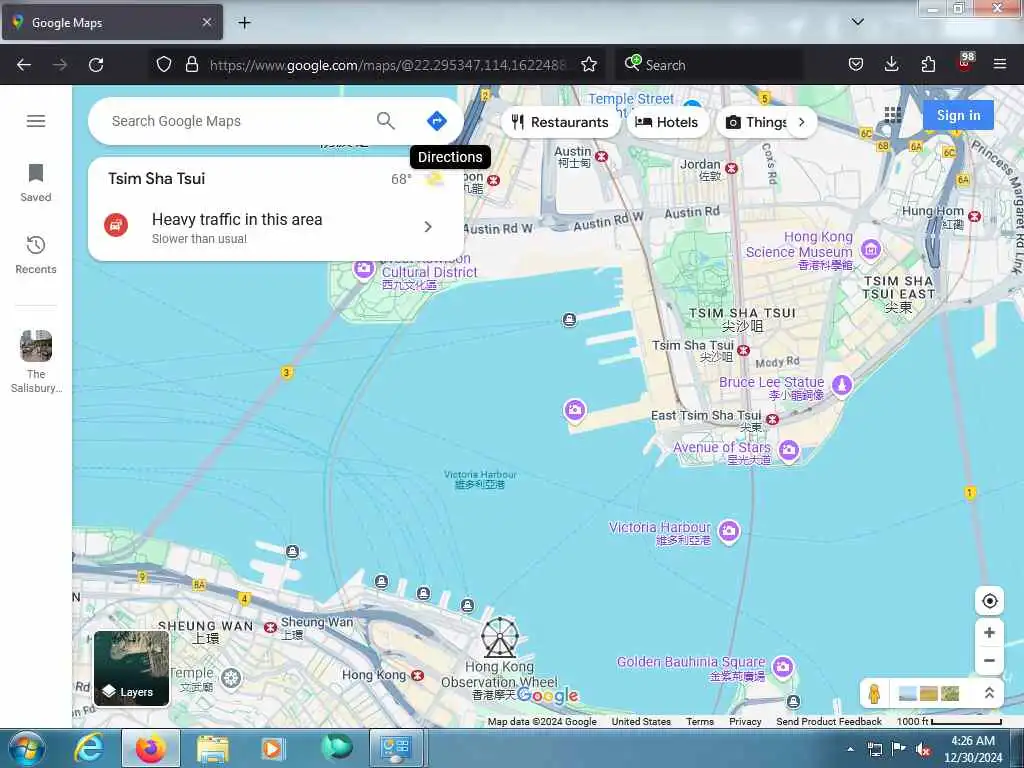This screenshot has height=768, width=1024.
Task: Open the Windows Start menu
Action: point(26,748)
